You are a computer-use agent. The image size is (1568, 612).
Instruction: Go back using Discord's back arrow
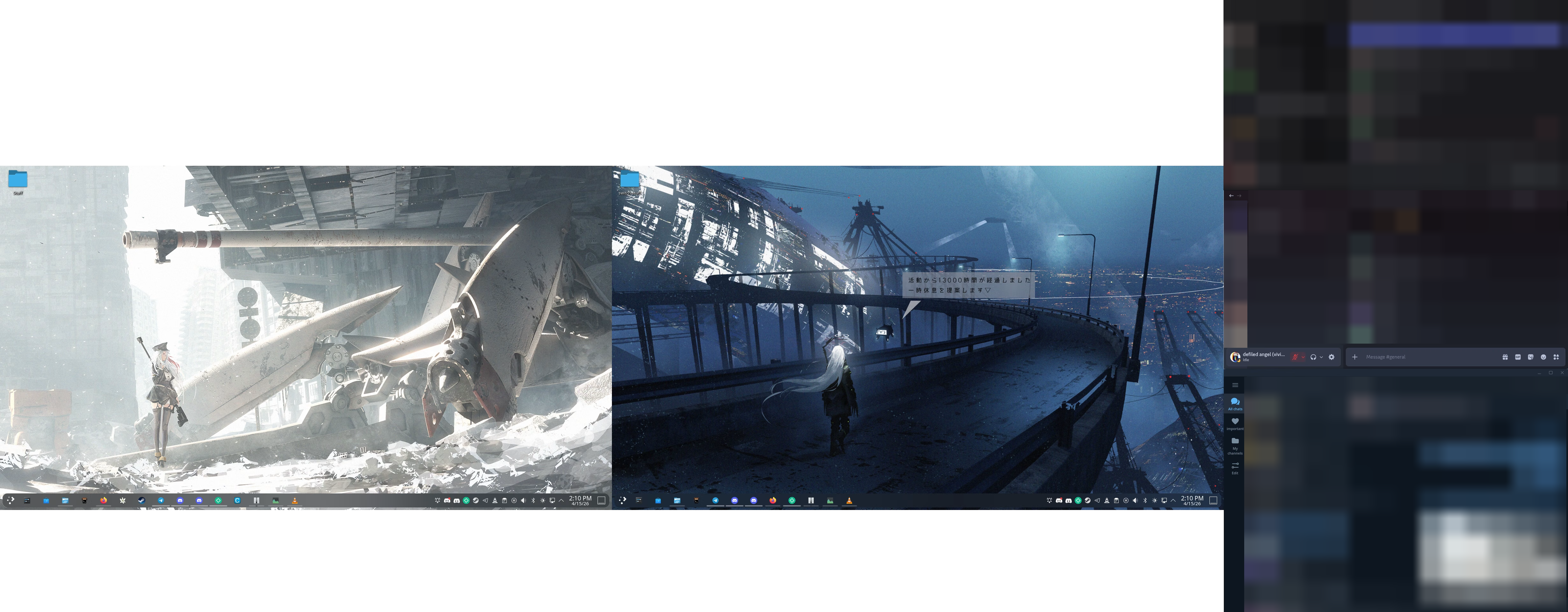[x=1231, y=195]
